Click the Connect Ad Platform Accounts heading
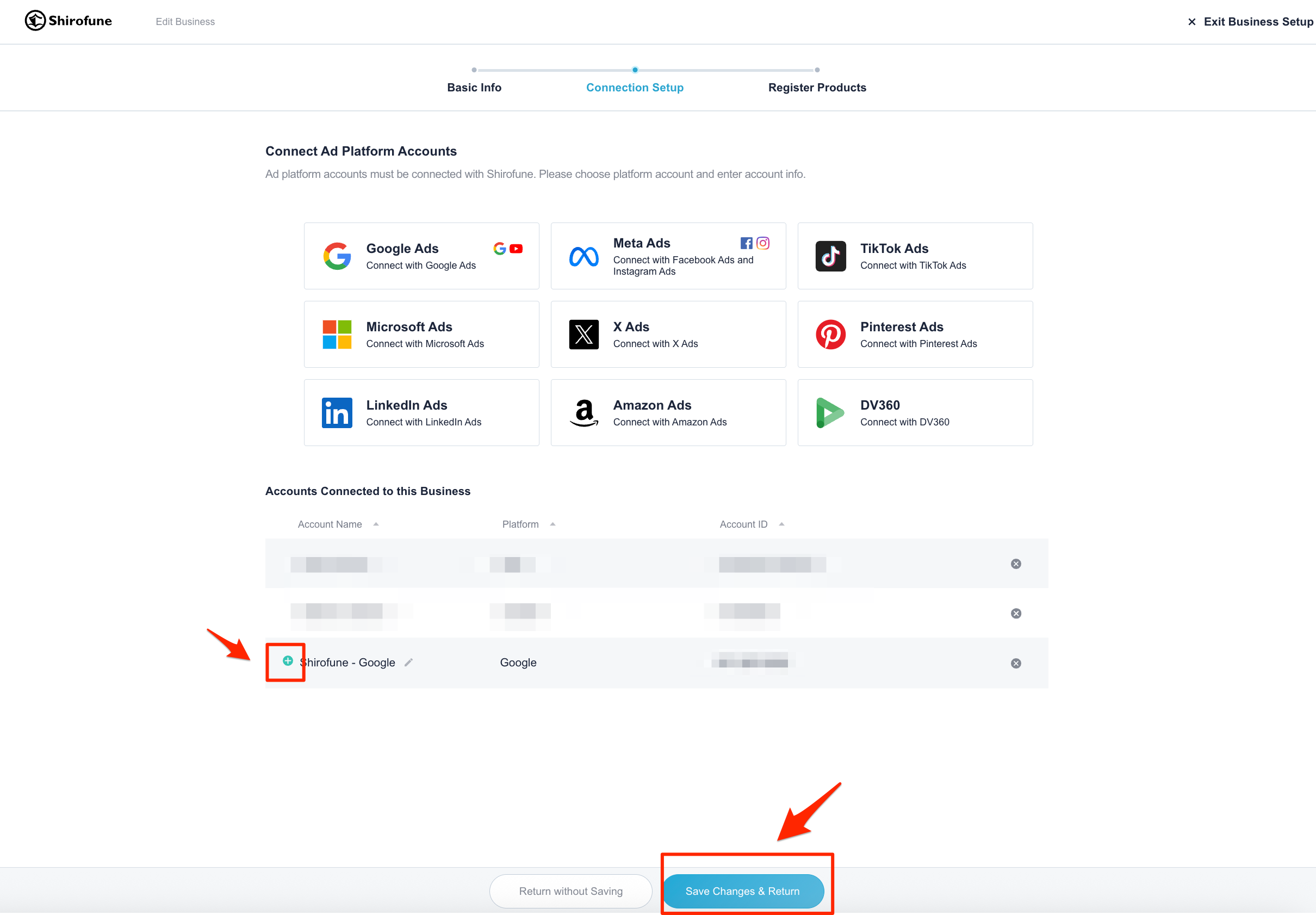The height and width of the screenshot is (915, 1316). pyautogui.click(x=361, y=151)
